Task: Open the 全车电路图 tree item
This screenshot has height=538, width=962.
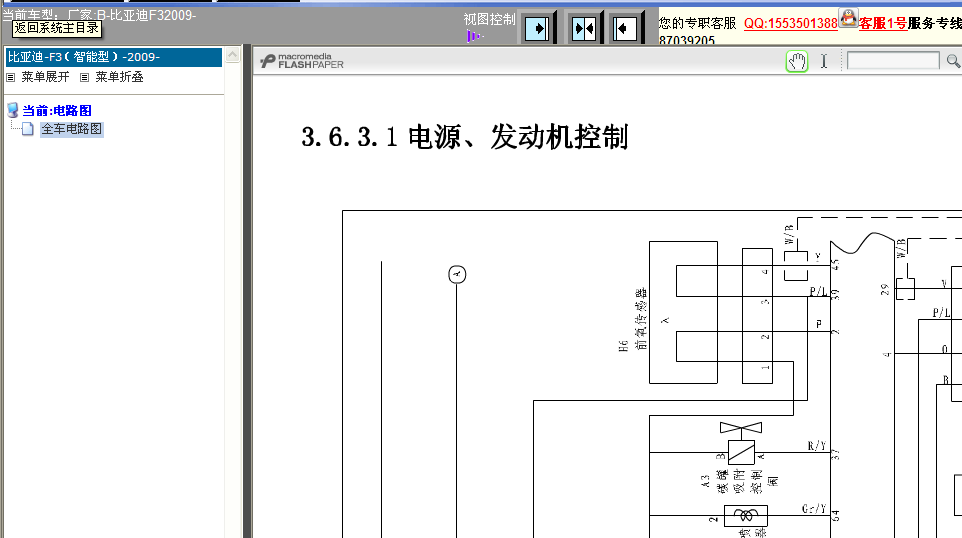Action: (x=71, y=129)
